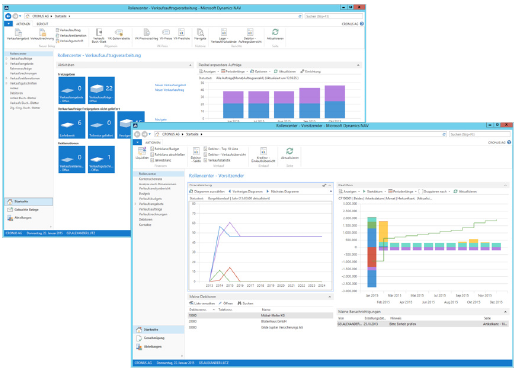Viewport: 515px width, 369px height.
Task: Open Anzeigen dropdown in back window chart
Action: [209, 71]
